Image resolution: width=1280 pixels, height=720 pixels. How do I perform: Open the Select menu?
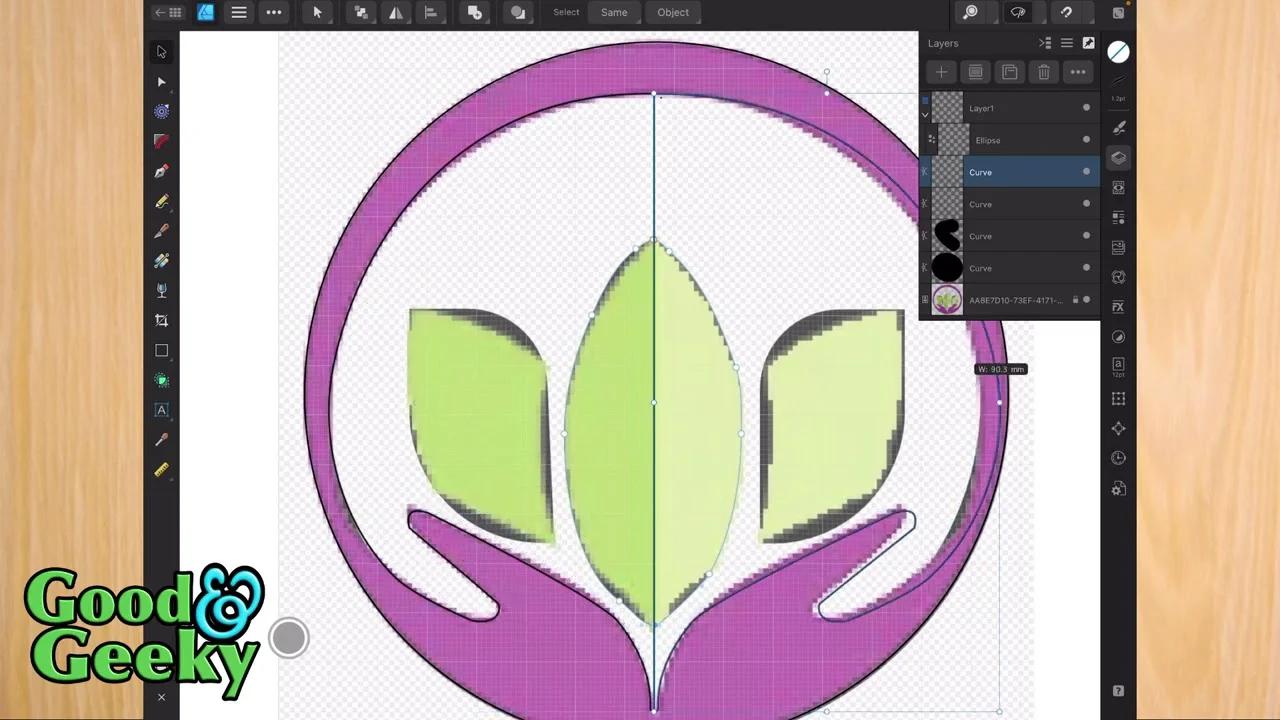click(x=566, y=12)
